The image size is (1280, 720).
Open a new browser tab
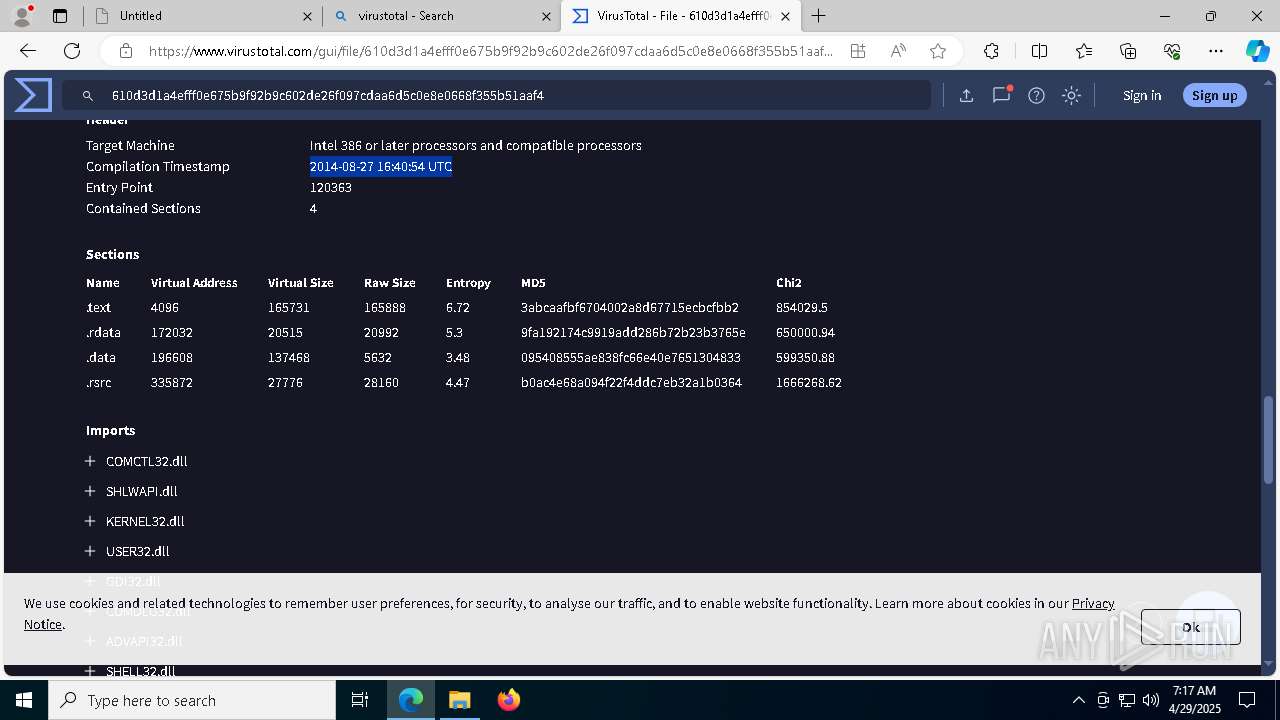[x=818, y=16]
